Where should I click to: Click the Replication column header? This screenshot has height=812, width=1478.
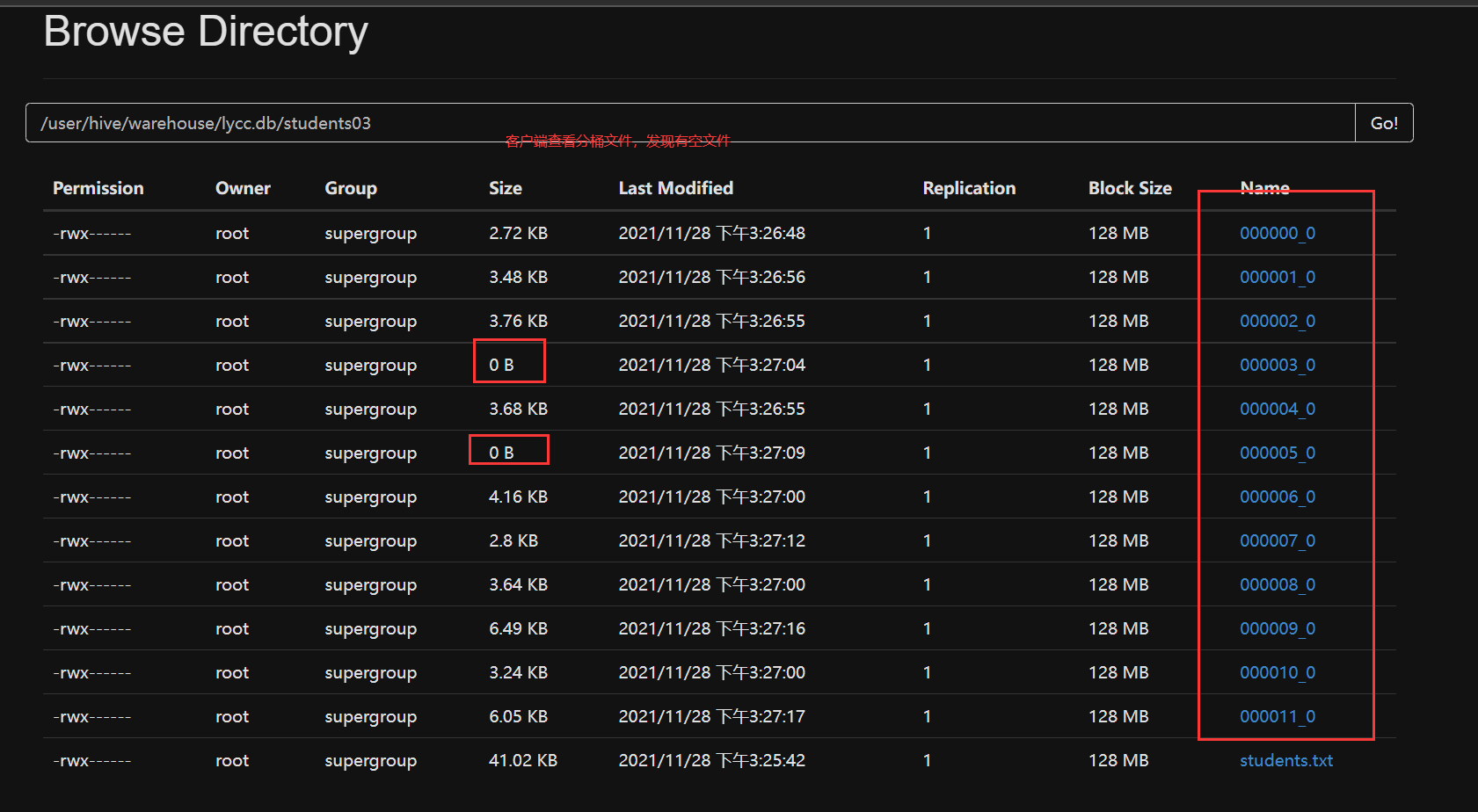(x=969, y=188)
